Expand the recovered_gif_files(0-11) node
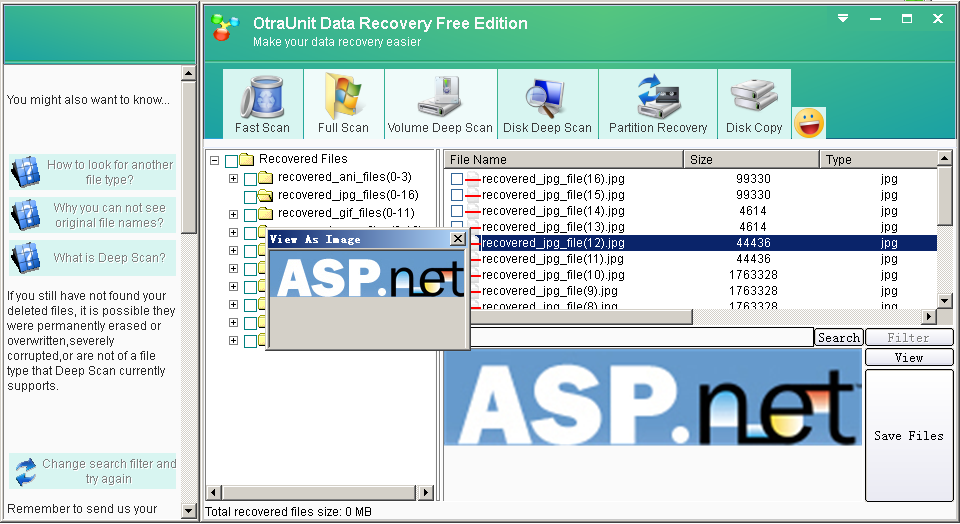The height and width of the screenshot is (524, 960). pyautogui.click(x=233, y=214)
